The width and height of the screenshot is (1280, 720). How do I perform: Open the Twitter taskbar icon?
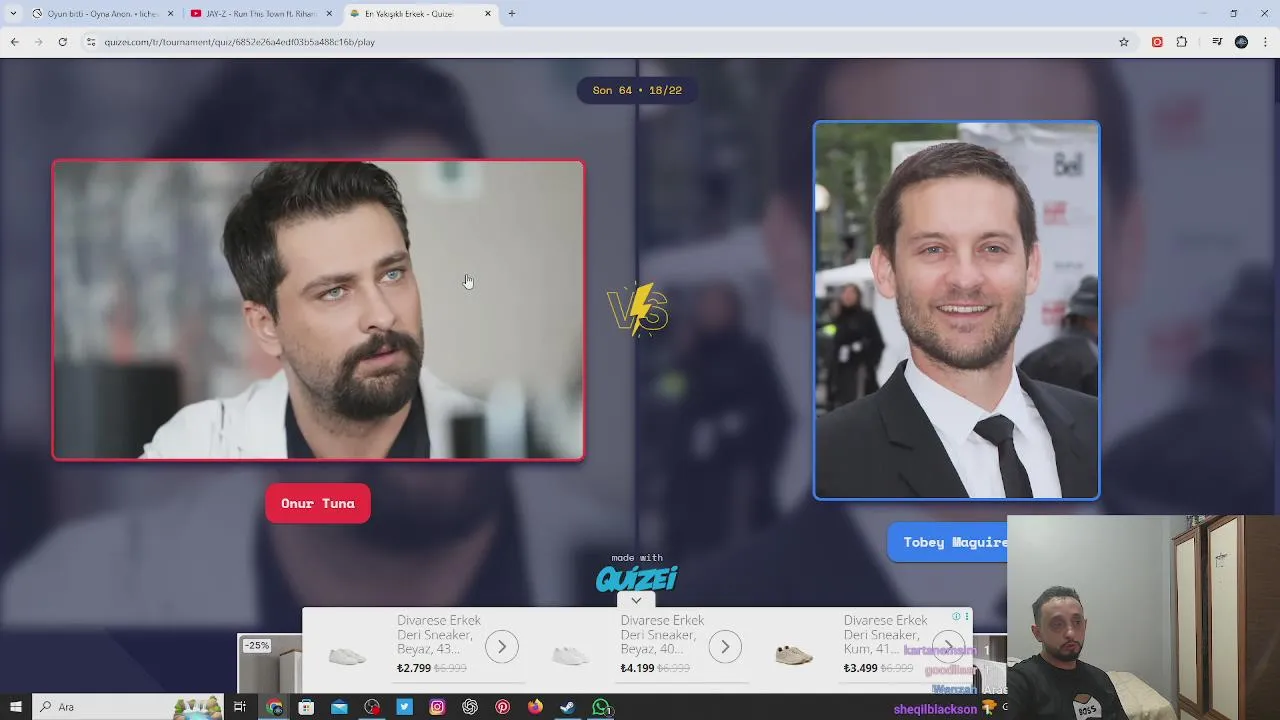click(404, 707)
